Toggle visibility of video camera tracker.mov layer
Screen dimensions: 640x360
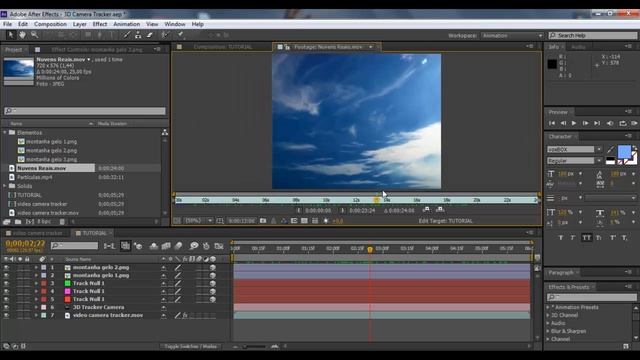pyautogui.click(x=6, y=316)
